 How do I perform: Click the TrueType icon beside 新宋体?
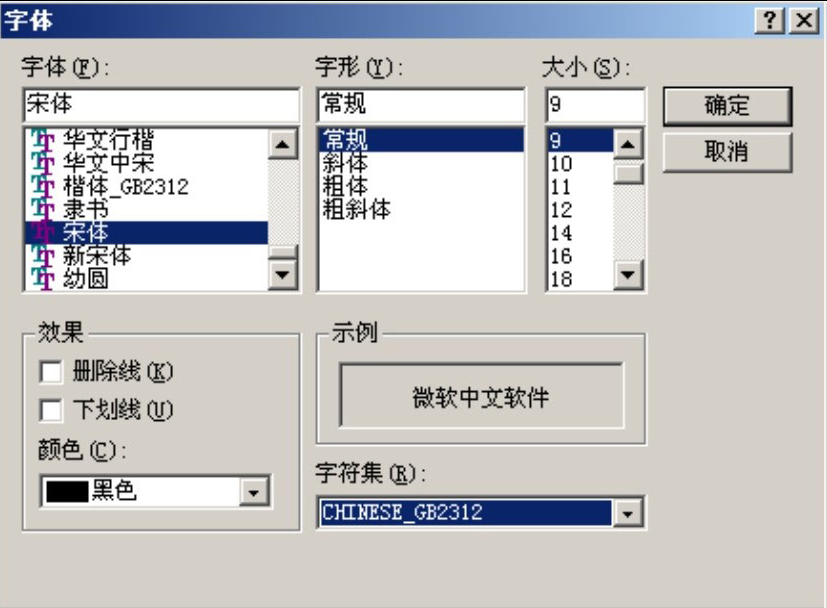pyautogui.click(x=43, y=256)
